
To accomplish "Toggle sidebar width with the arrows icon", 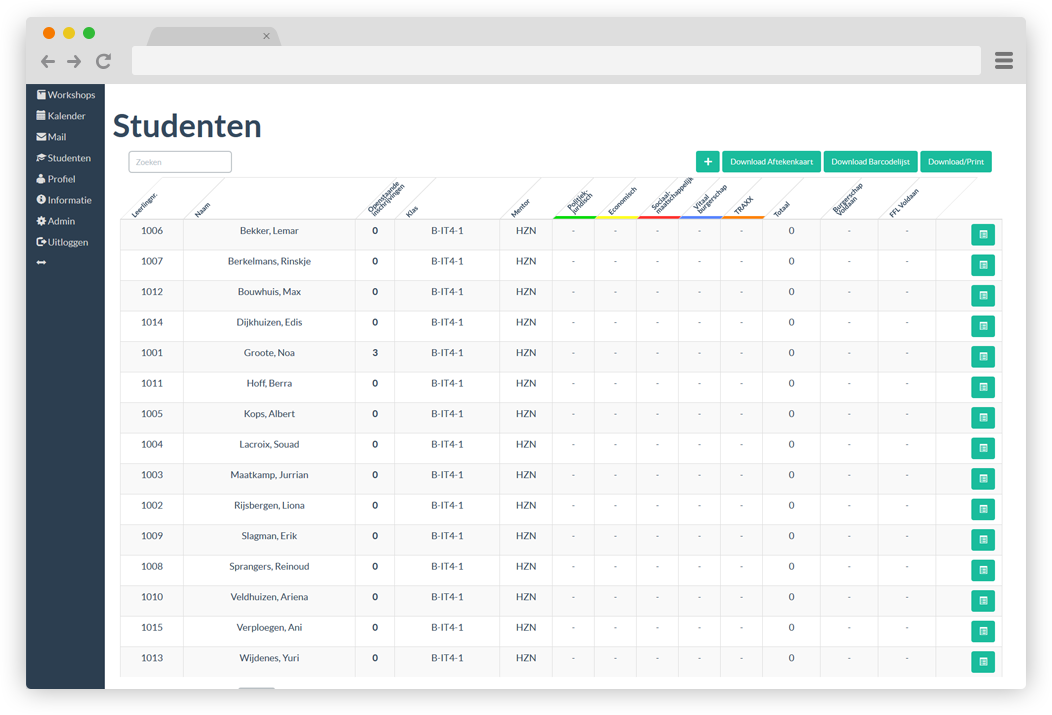I will click(x=42, y=263).
